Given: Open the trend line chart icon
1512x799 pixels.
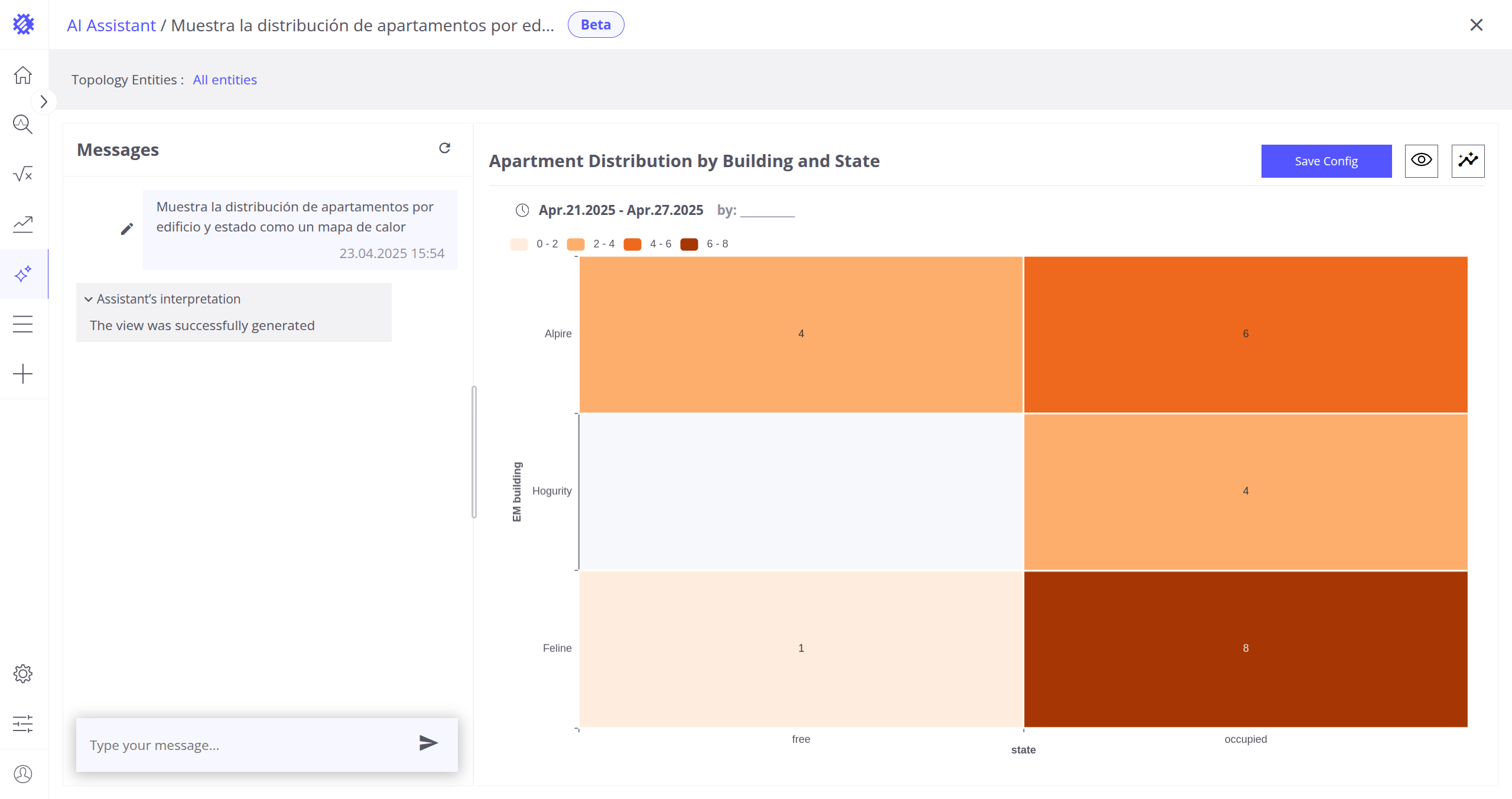Looking at the screenshot, I should [23, 224].
